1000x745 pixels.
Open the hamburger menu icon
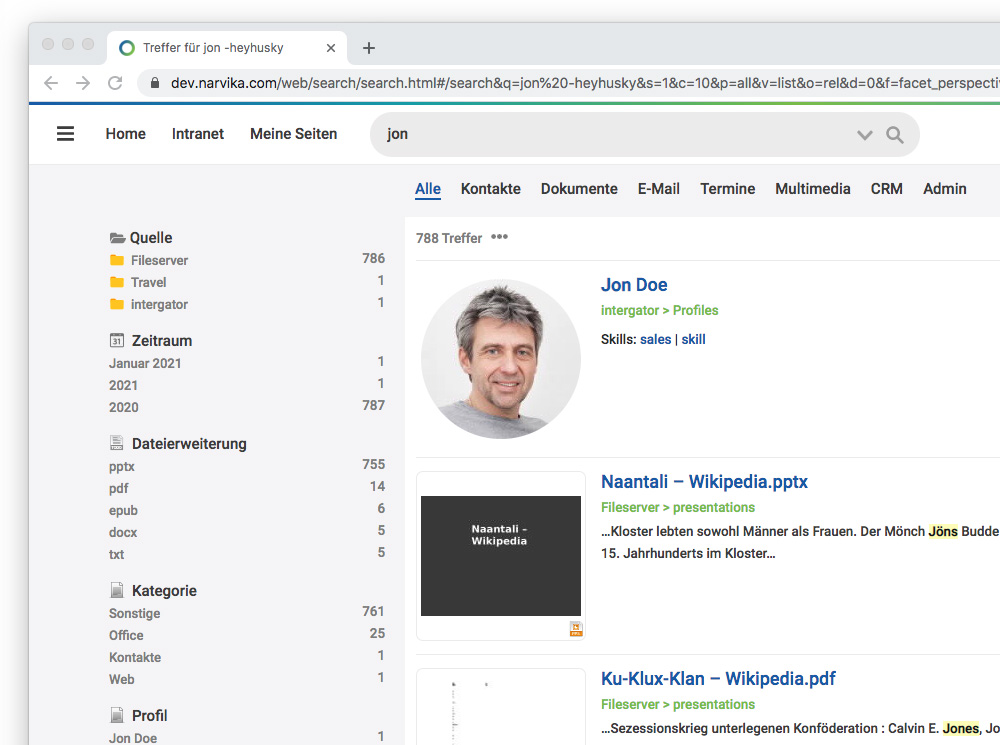click(65, 134)
